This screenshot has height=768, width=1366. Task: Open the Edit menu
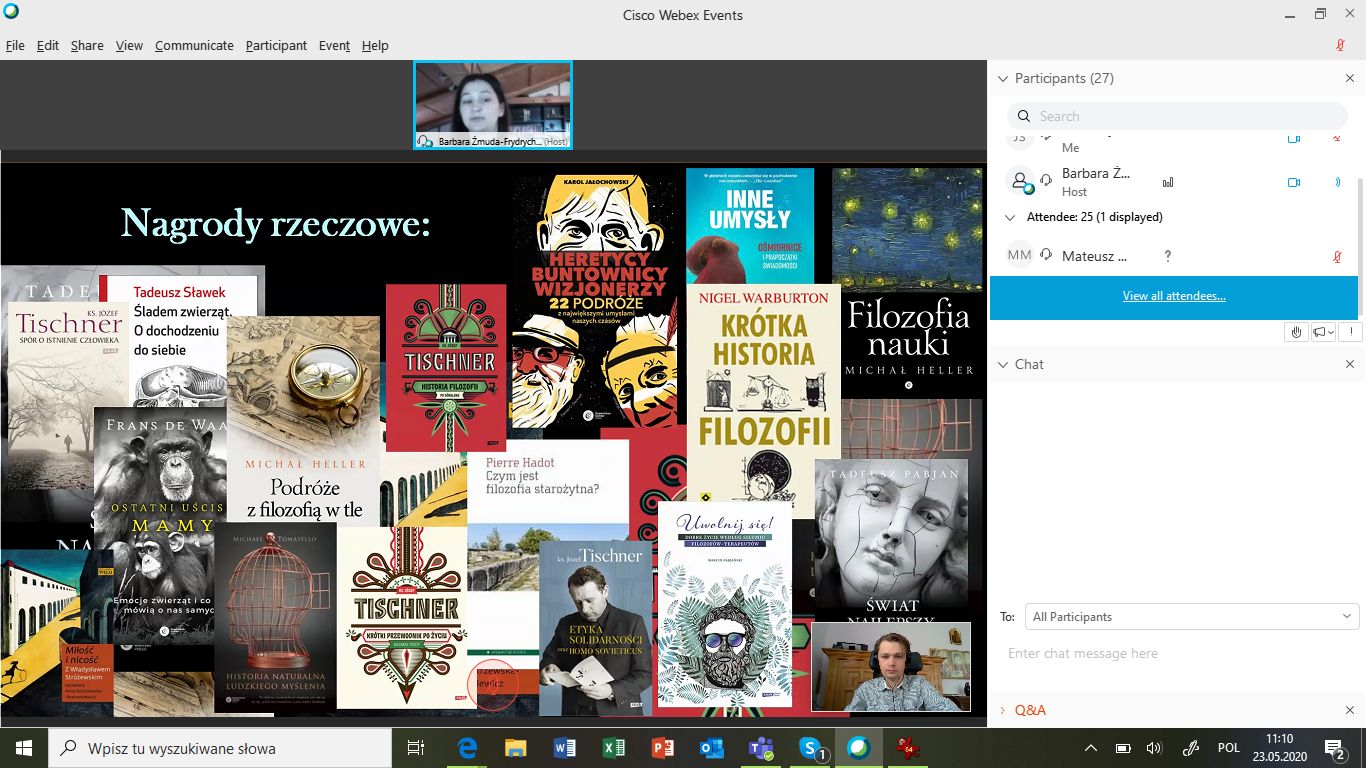48,46
